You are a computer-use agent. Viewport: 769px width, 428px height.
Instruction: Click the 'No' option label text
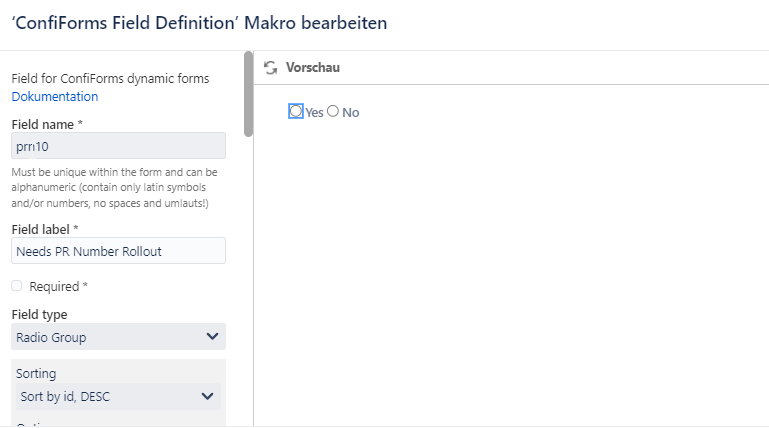[351, 113]
